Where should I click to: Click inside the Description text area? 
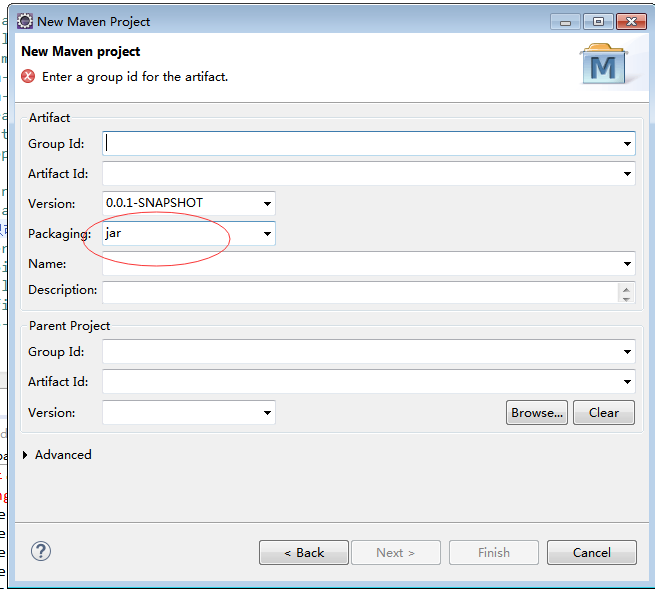point(360,292)
